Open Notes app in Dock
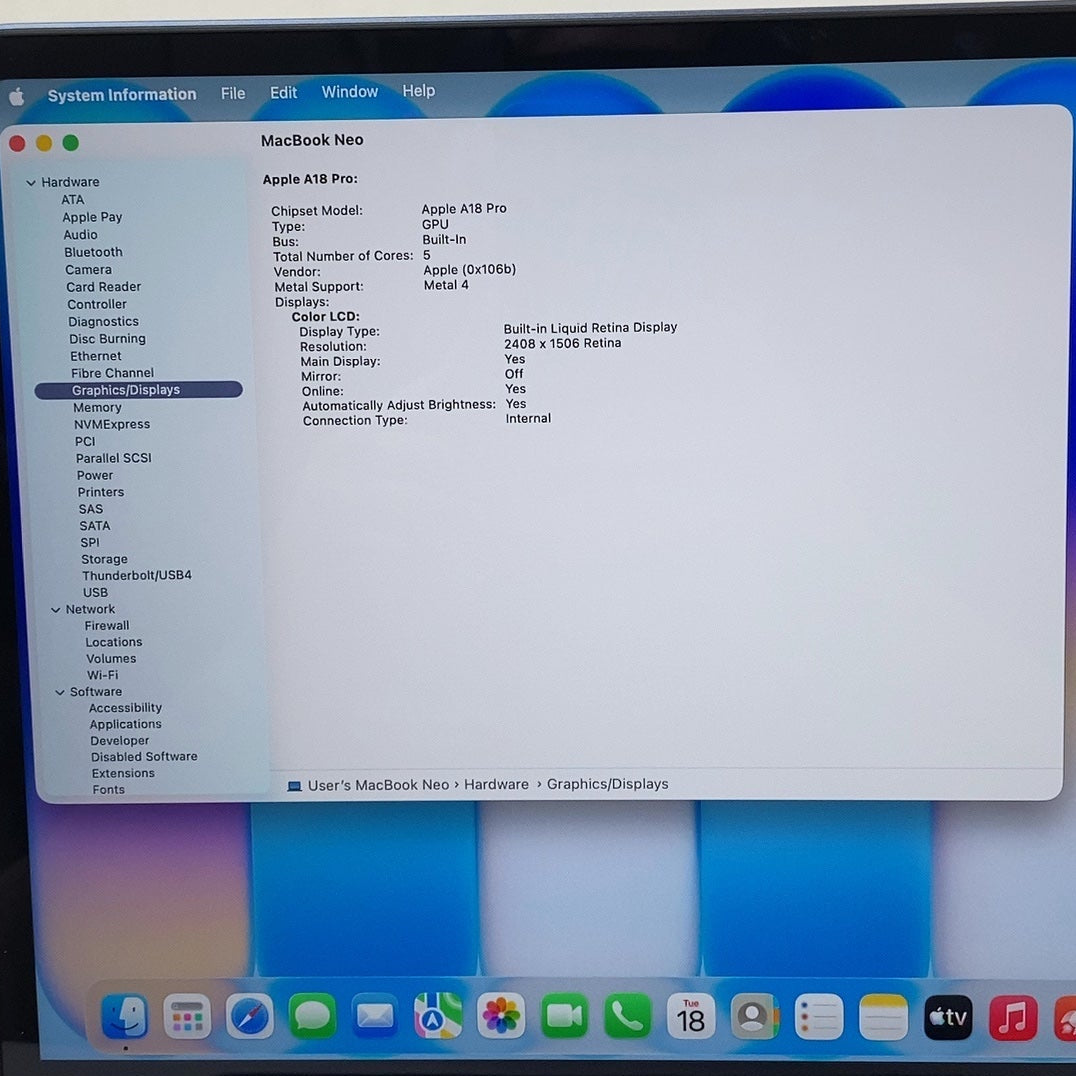The image size is (1076, 1076). click(x=882, y=1017)
